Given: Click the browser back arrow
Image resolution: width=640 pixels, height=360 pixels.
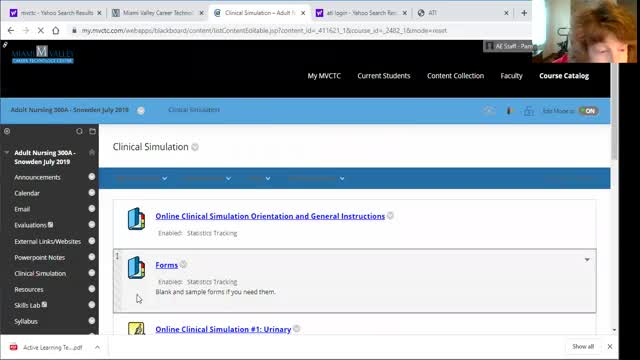Looking at the screenshot, I should click(11, 30).
